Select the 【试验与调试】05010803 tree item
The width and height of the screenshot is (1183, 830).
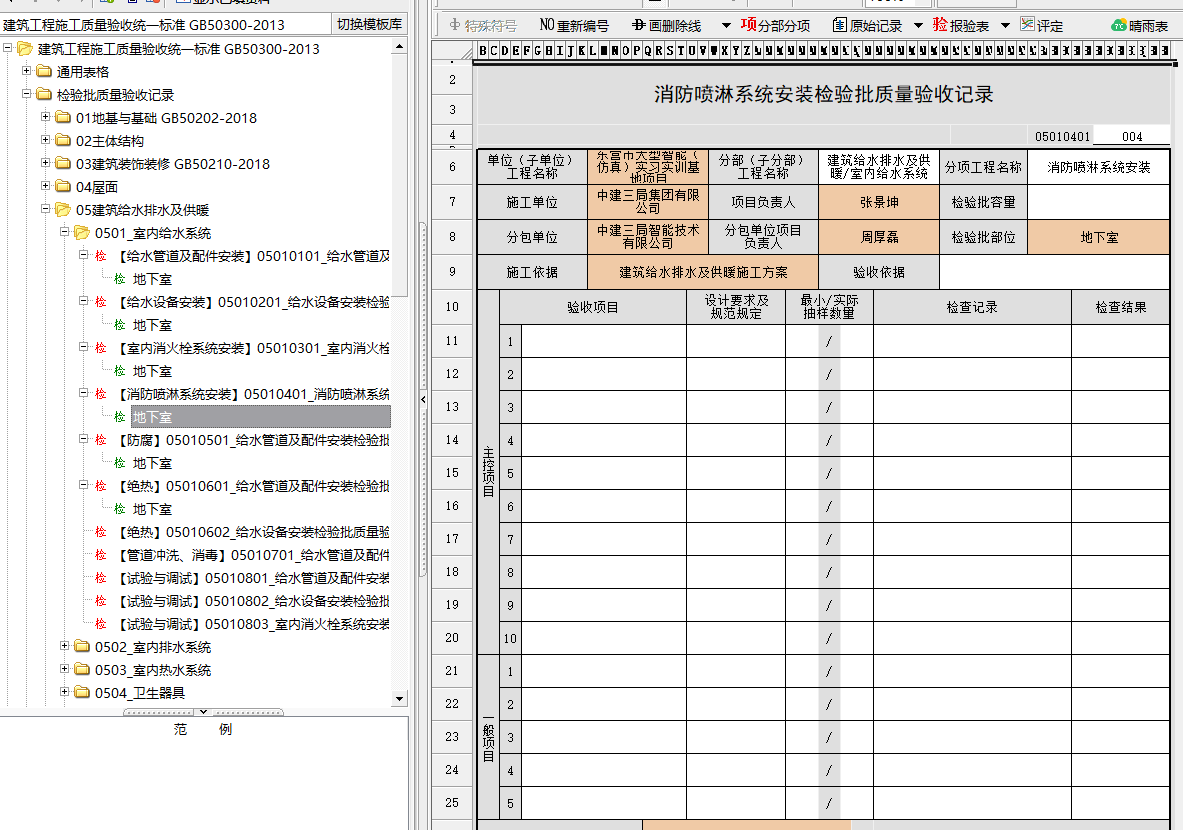[x=252, y=624]
